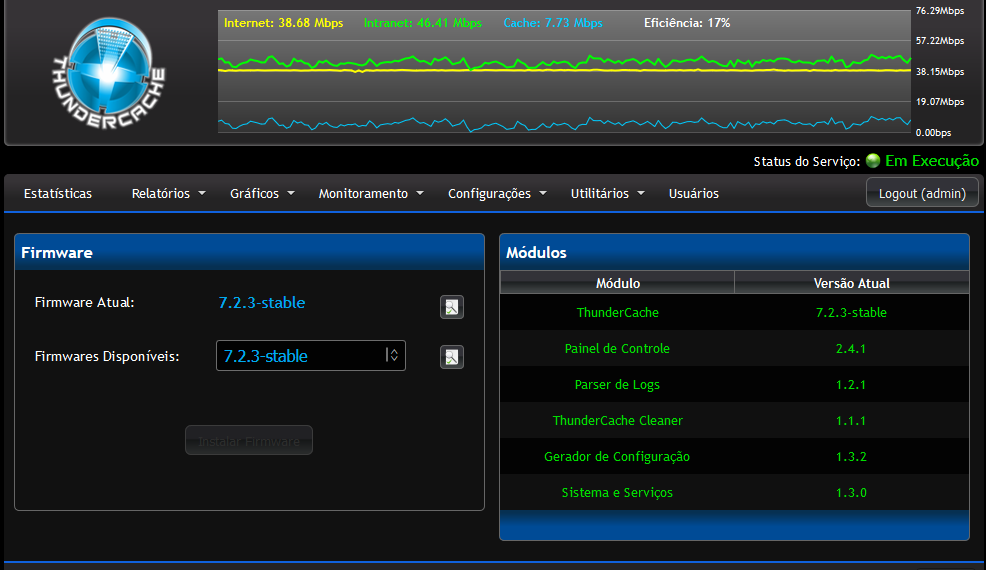Go to the Usuários page

pyautogui.click(x=694, y=194)
